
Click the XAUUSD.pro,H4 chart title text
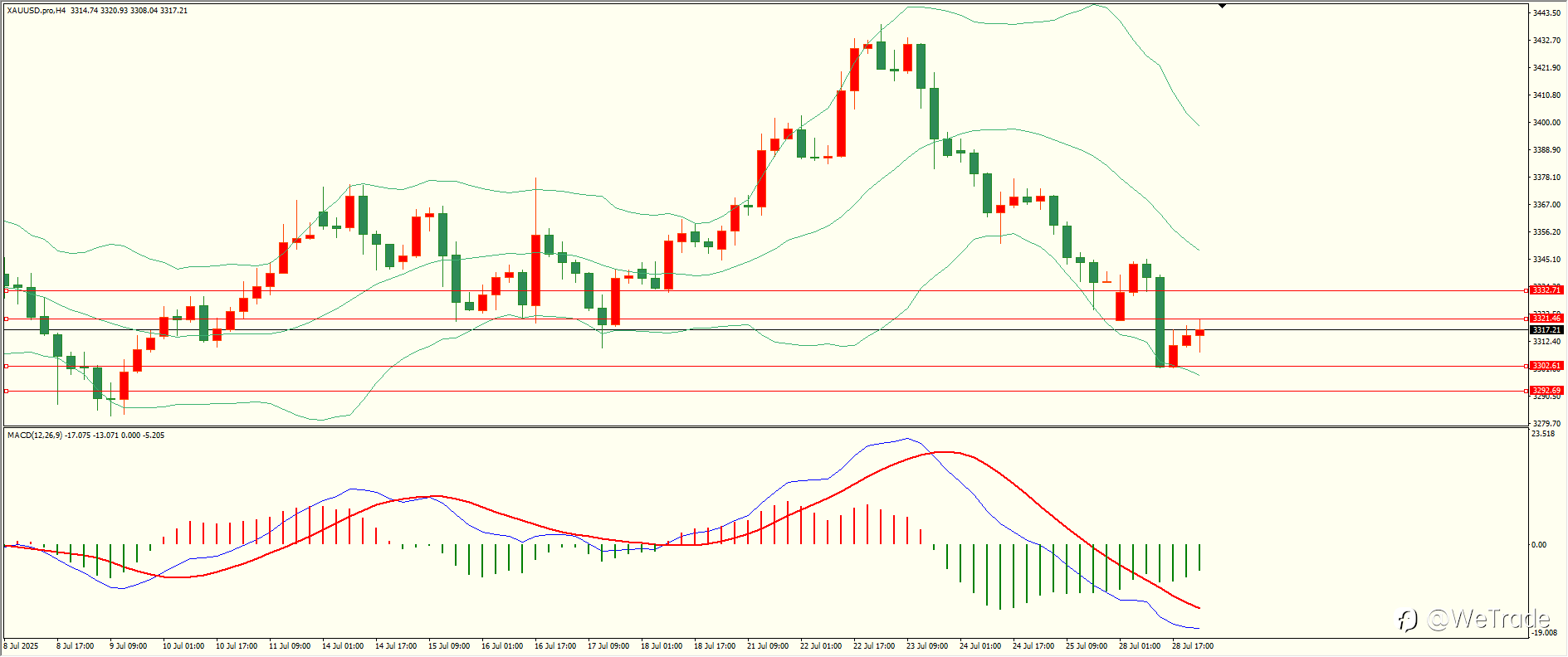(x=37, y=11)
